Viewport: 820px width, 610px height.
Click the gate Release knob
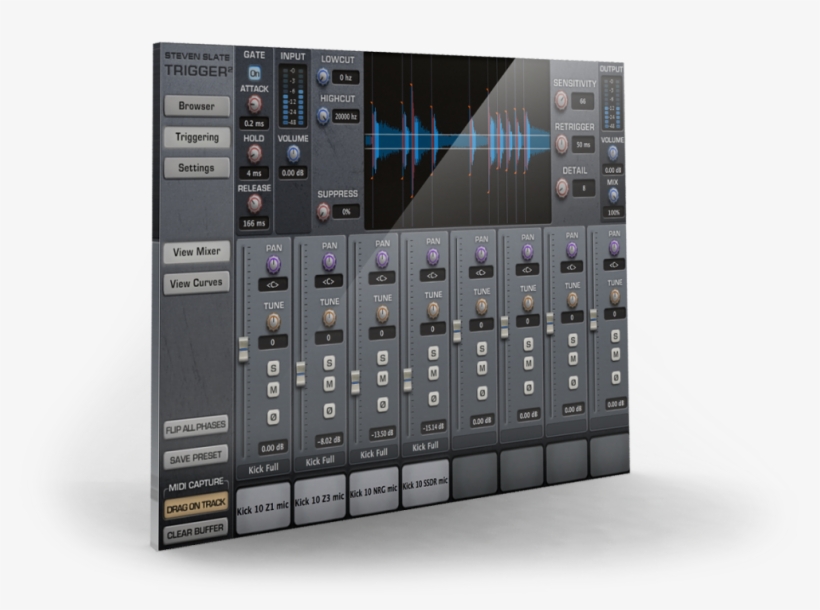254,204
